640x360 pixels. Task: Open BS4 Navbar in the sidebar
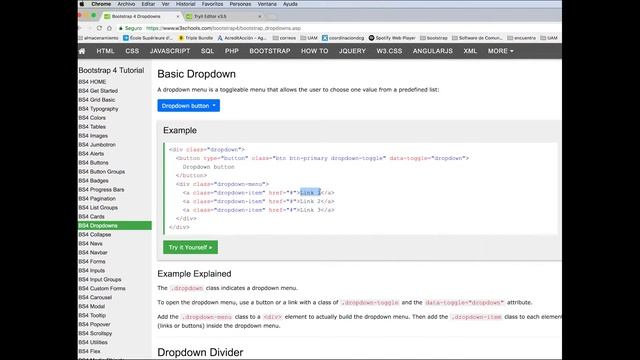pos(93,252)
